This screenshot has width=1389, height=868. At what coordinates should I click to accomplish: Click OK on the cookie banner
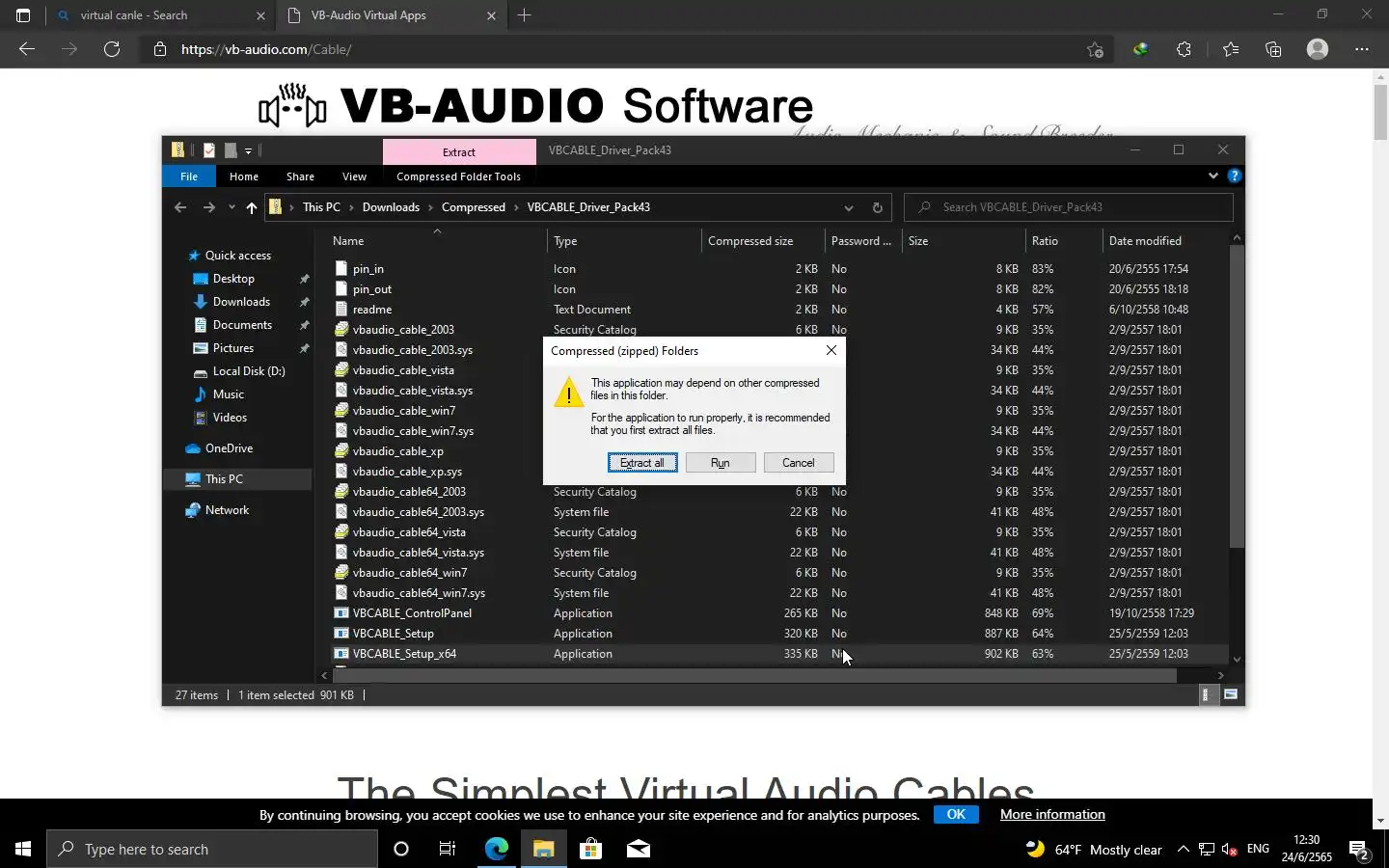click(956, 814)
